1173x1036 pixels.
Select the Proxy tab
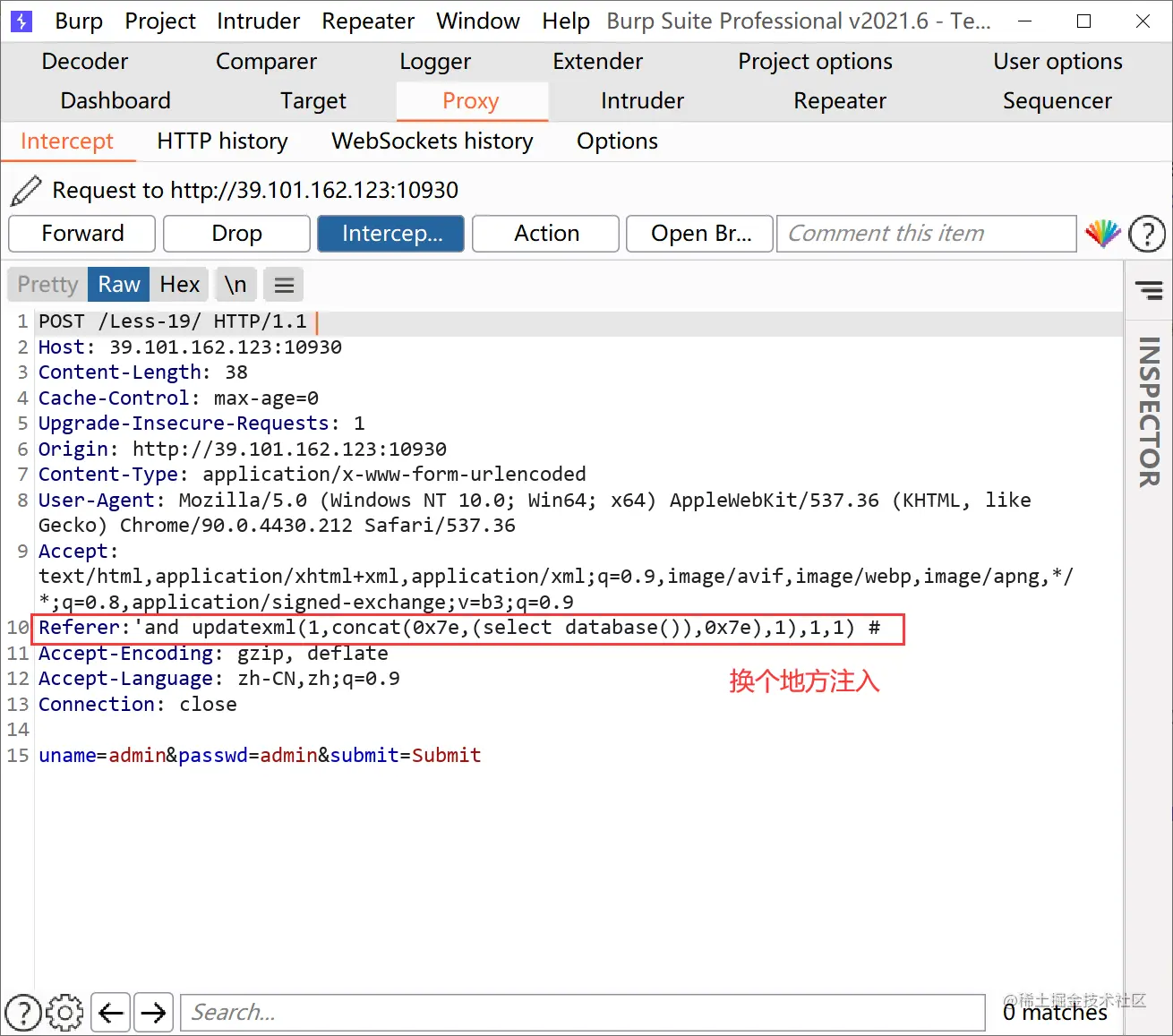(471, 101)
